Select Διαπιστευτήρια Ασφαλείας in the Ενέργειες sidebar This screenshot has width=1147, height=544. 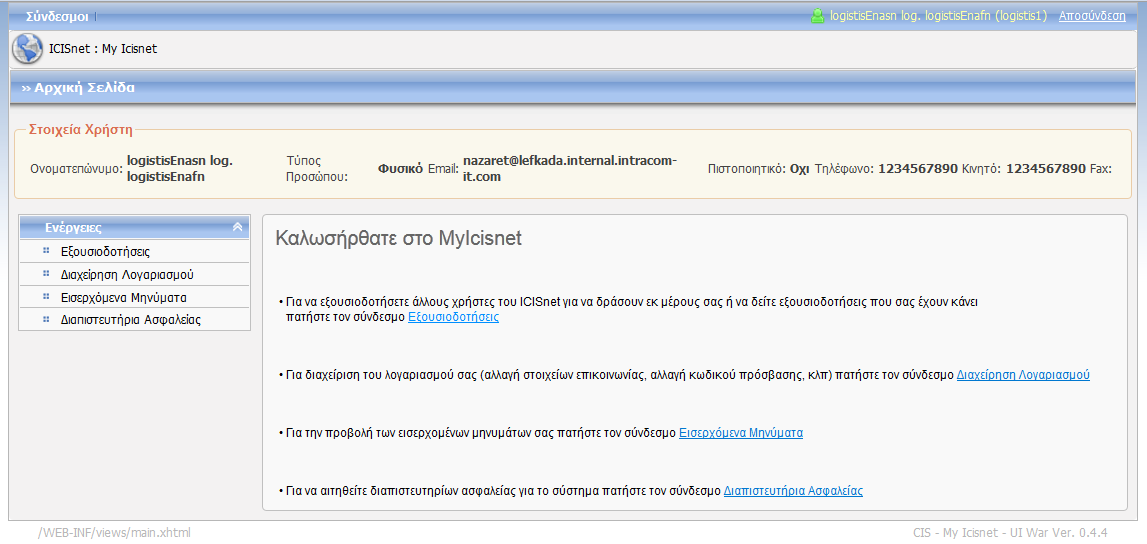(x=131, y=320)
